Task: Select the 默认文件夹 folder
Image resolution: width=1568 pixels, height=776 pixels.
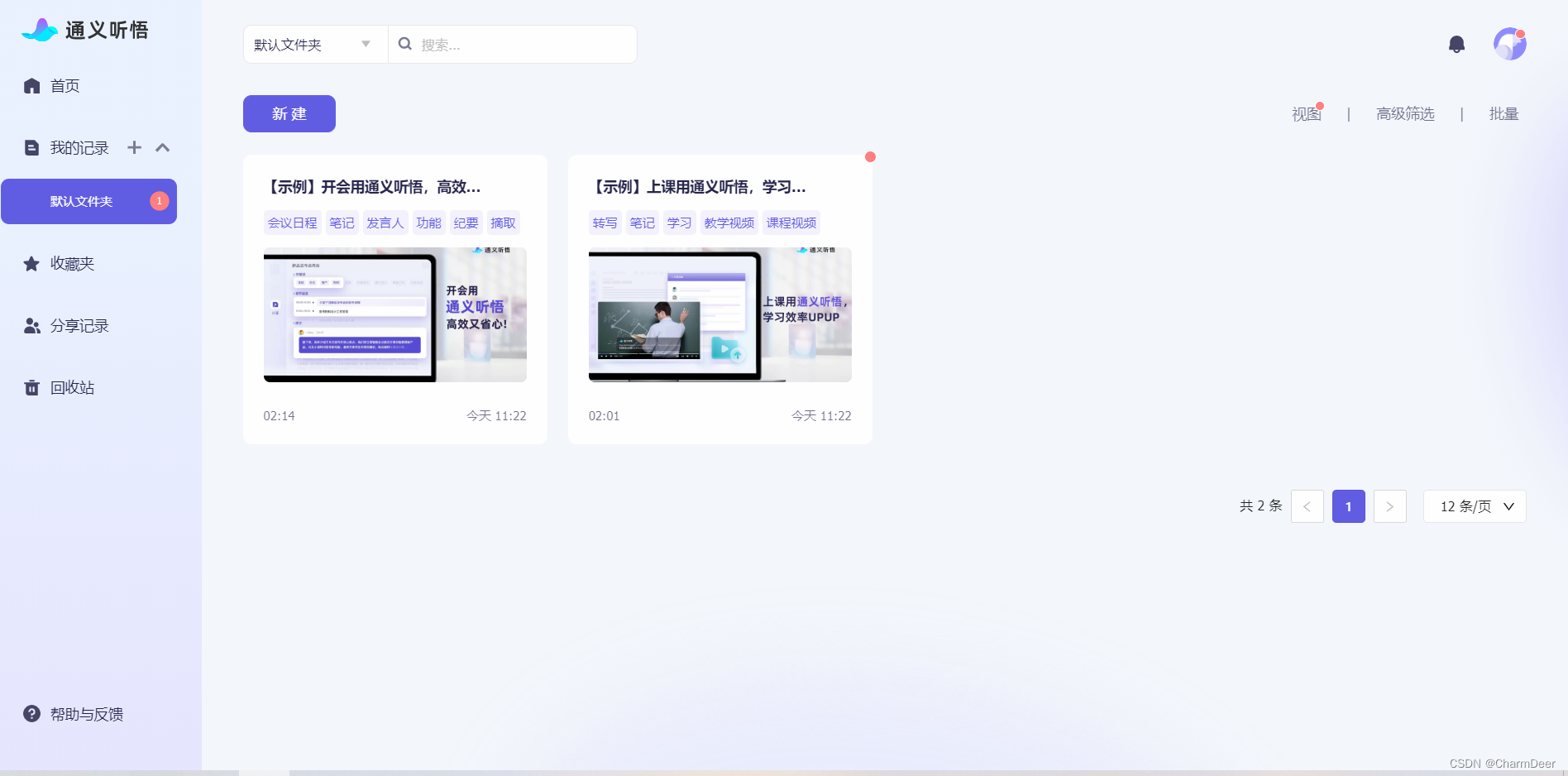Action: click(x=88, y=201)
